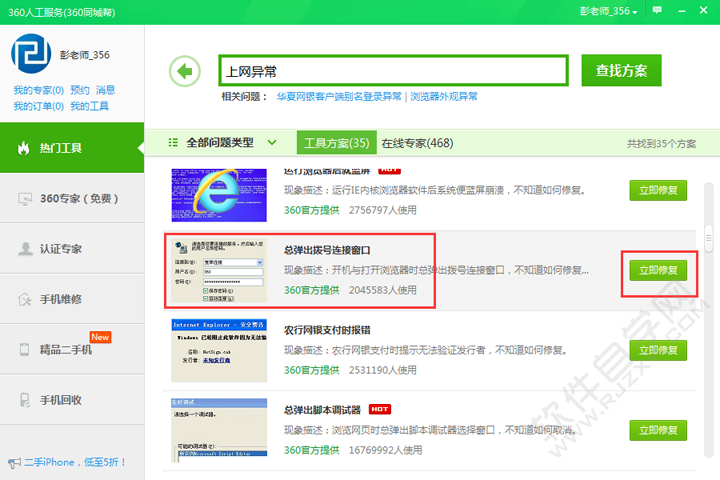720x480 pixels.
Task: Click the text 共找到35个方案
Action: pyautogui.click(x=661, y=144)
